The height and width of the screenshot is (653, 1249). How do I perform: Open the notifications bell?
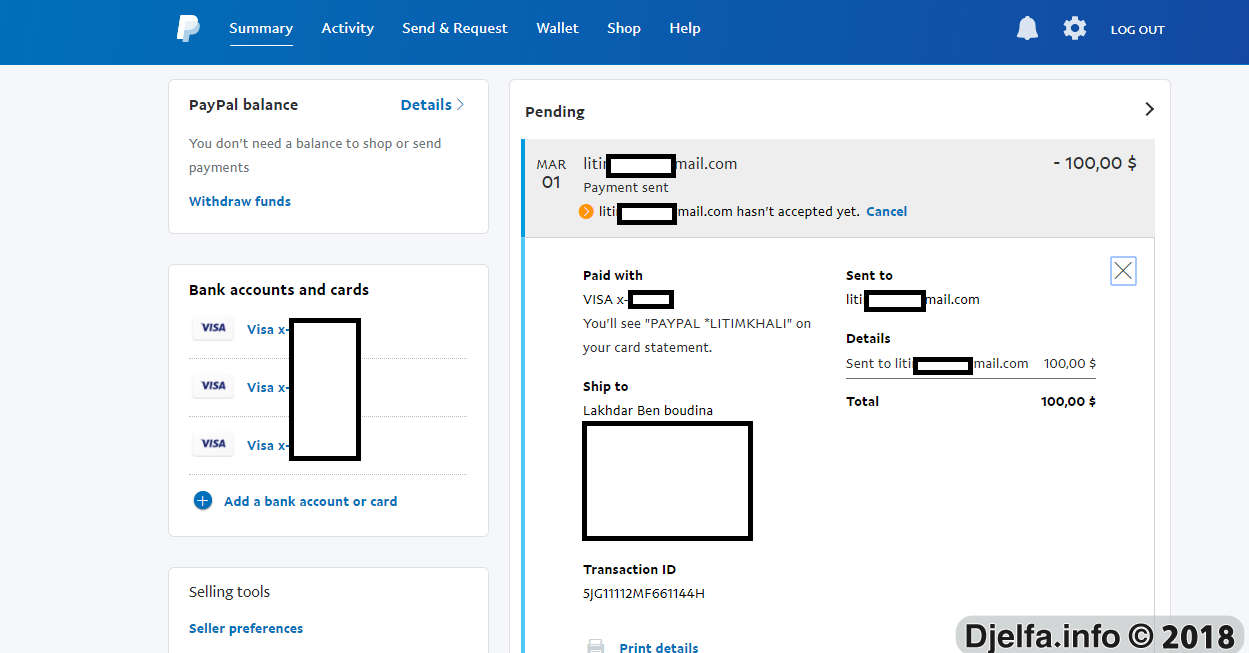click(x=1027, y=28)
